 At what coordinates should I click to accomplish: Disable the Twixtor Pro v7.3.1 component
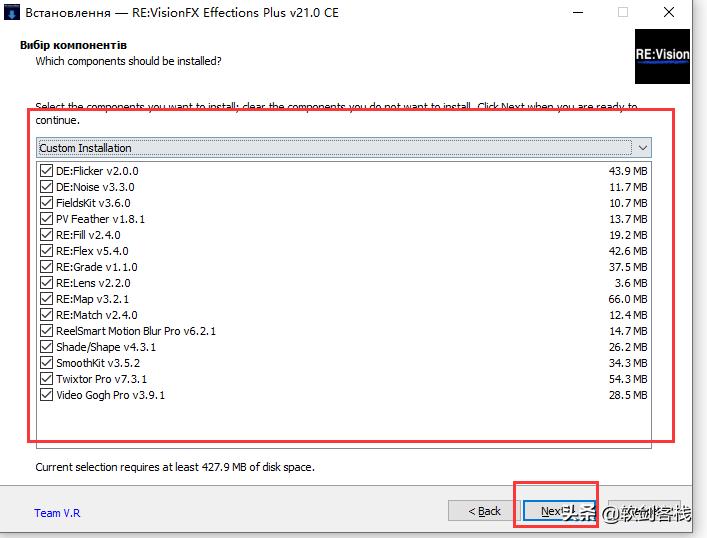coord(46,379)
